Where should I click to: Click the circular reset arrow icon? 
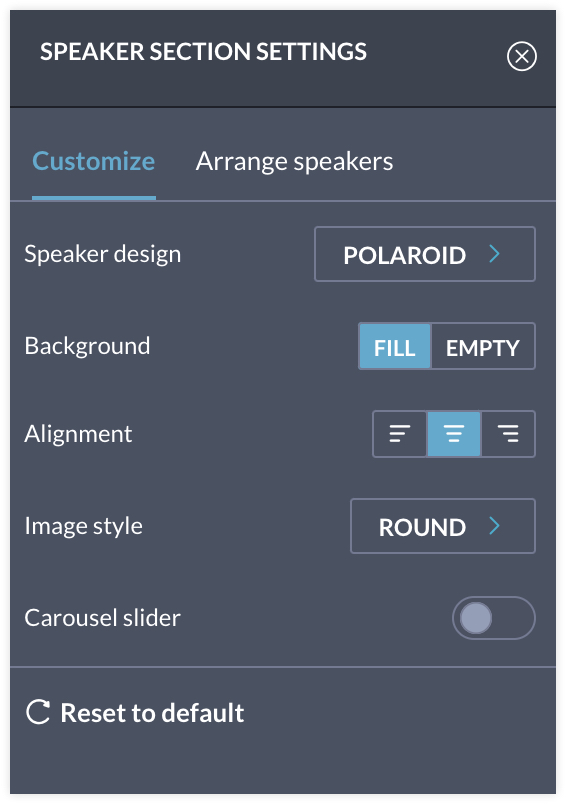[x=38, y=712]
